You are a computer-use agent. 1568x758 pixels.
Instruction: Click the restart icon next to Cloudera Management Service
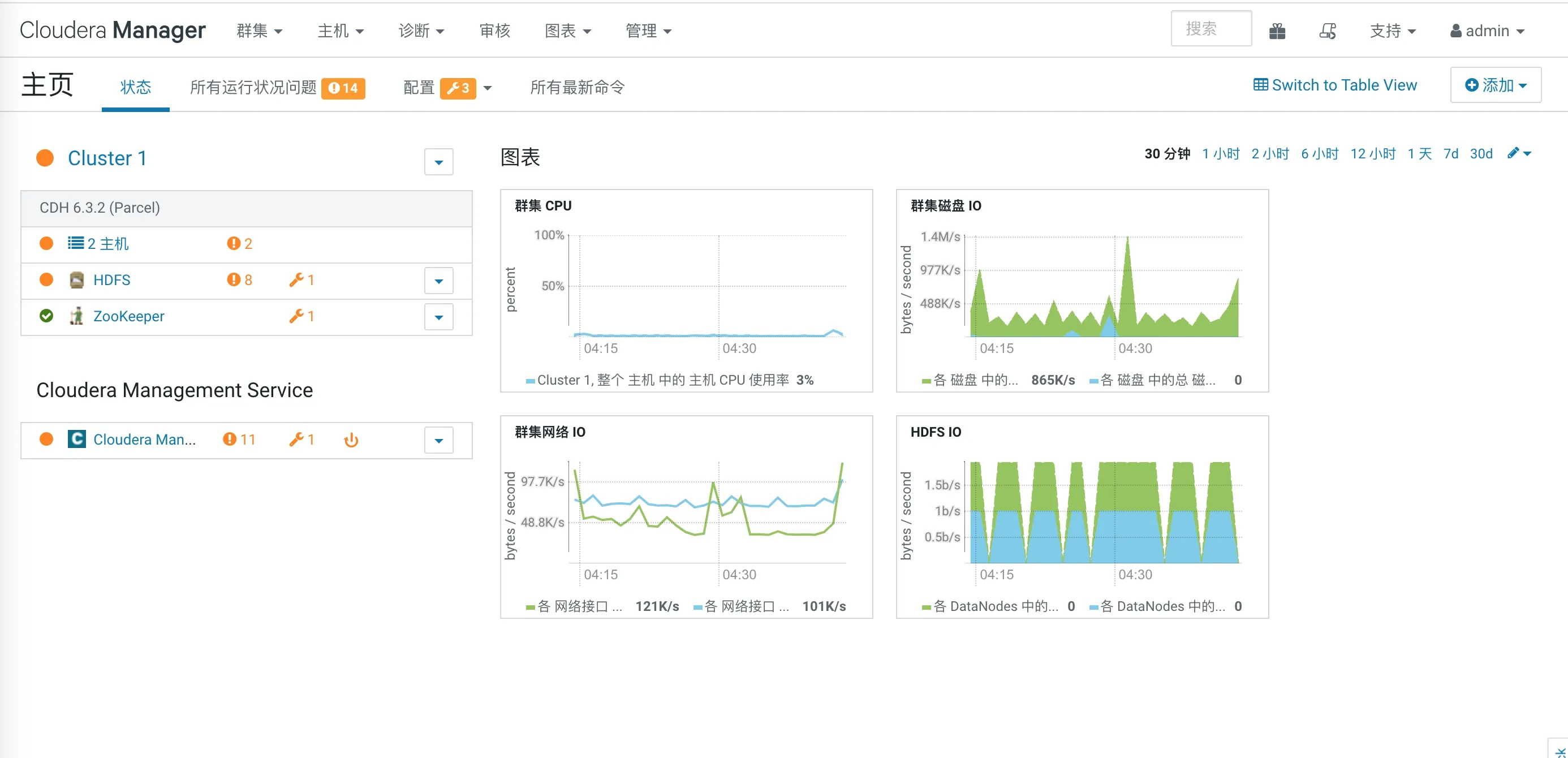(x=351, y=440)
